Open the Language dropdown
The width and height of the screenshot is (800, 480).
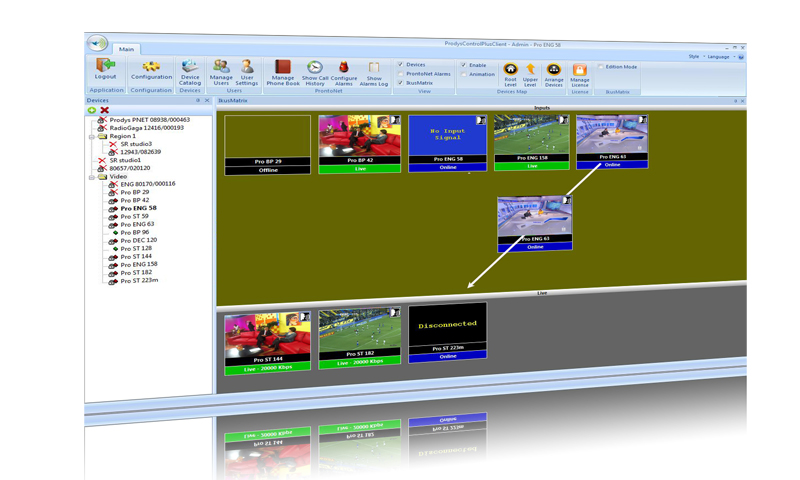pyautogui.click(x=720, y=57)
